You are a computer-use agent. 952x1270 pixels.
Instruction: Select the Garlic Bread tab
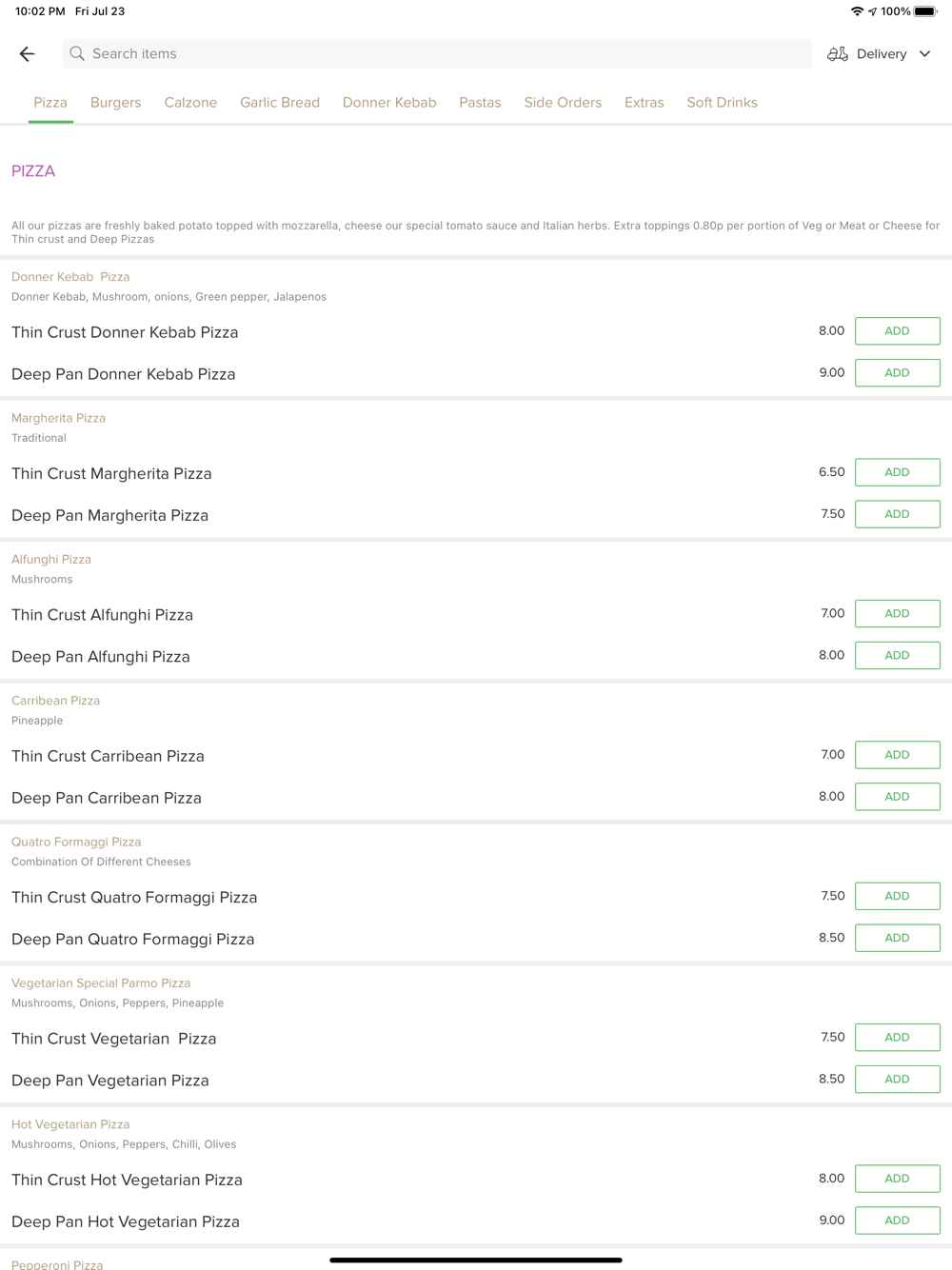click(280, 103)
